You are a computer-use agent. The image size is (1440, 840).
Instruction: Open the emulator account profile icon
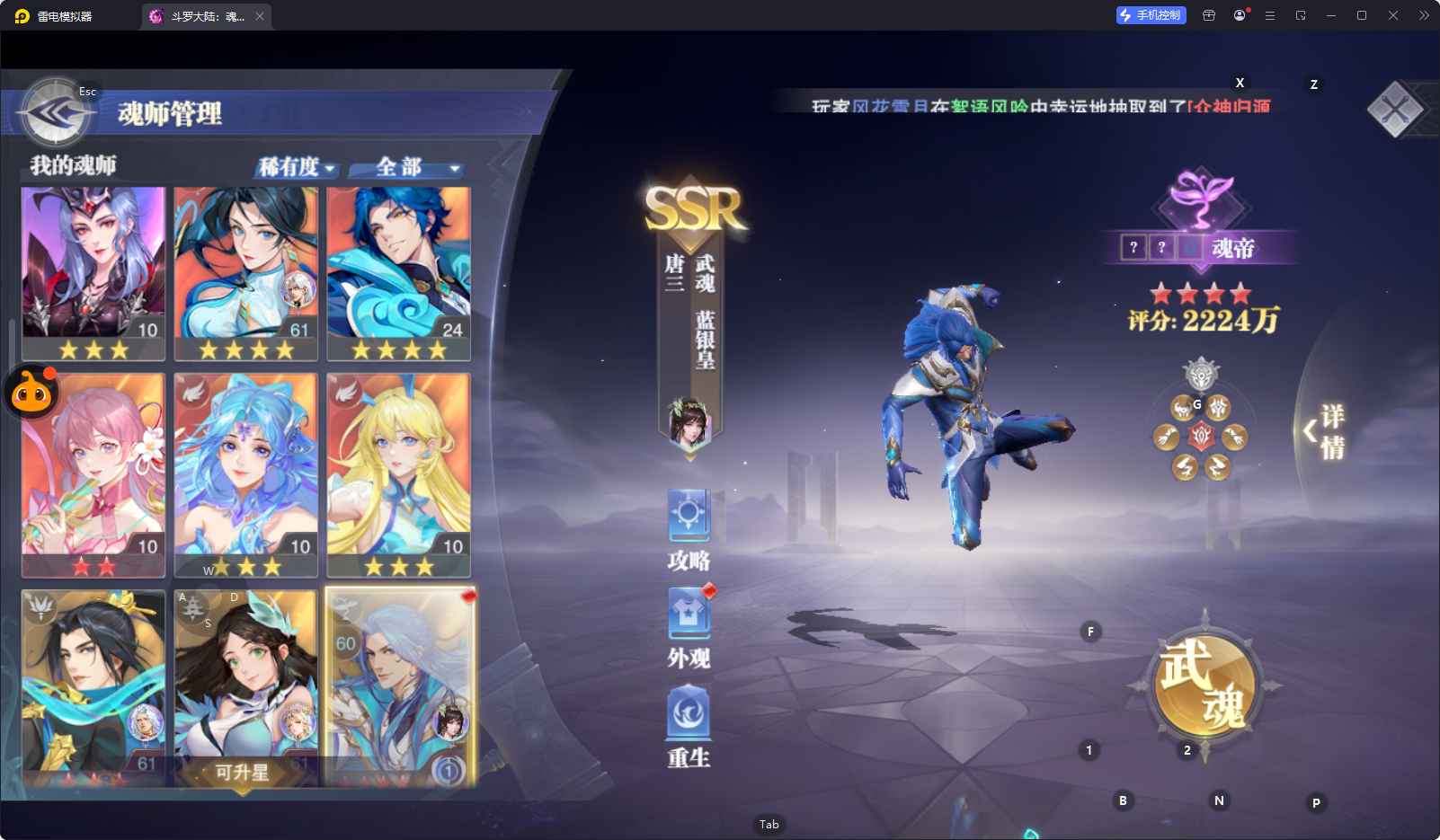pyautogui.click(x=1240, y=15)
